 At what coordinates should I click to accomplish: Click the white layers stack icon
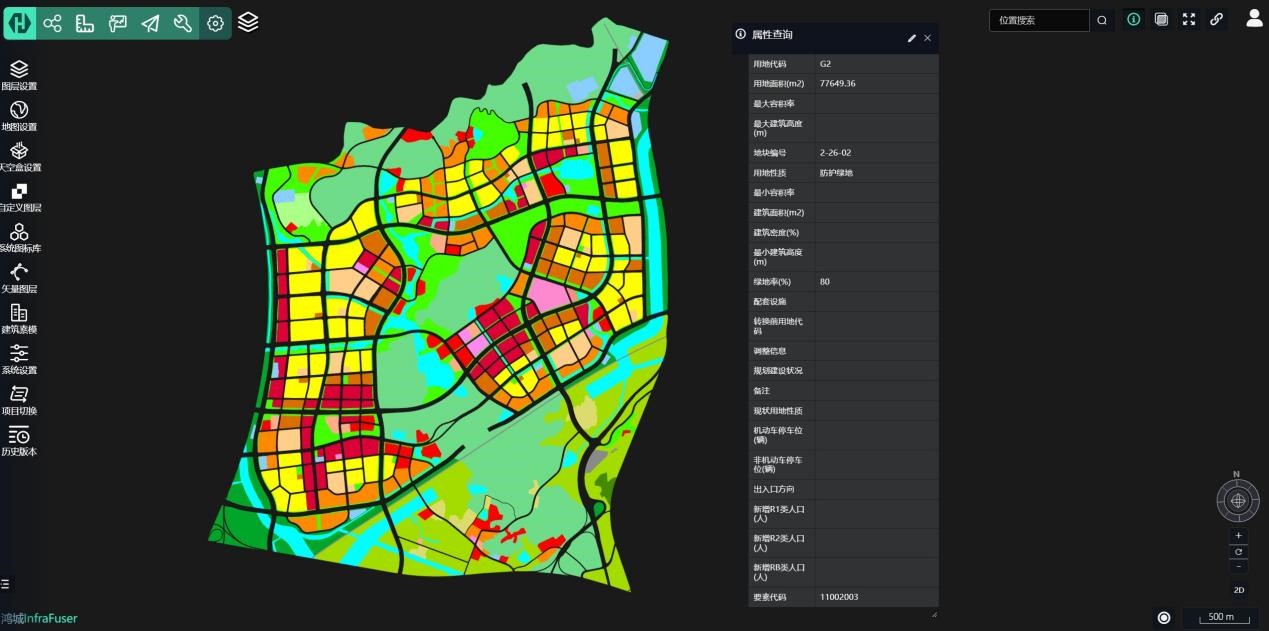point(248,22)
